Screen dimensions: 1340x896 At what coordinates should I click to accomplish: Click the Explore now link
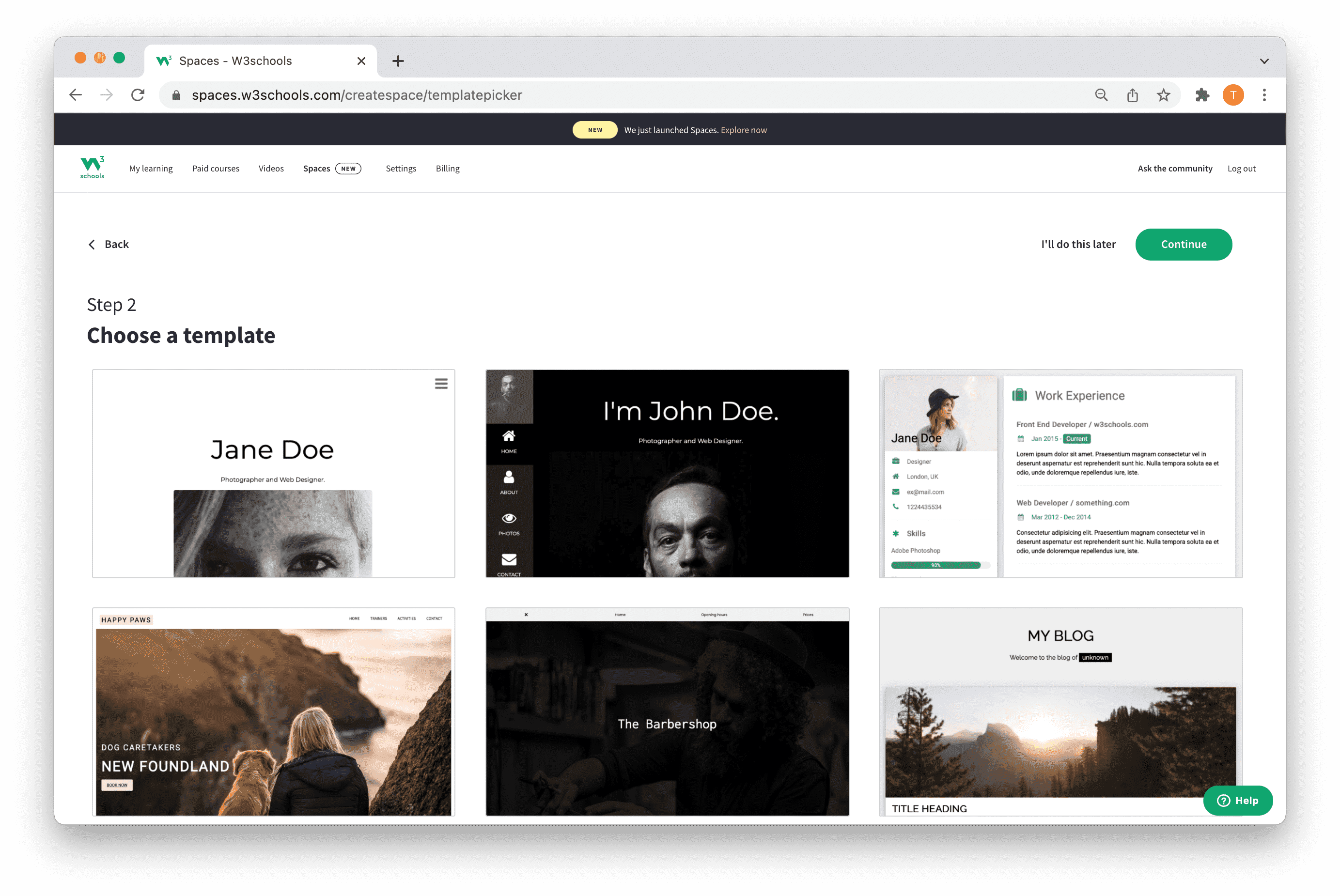coord(744,130)
